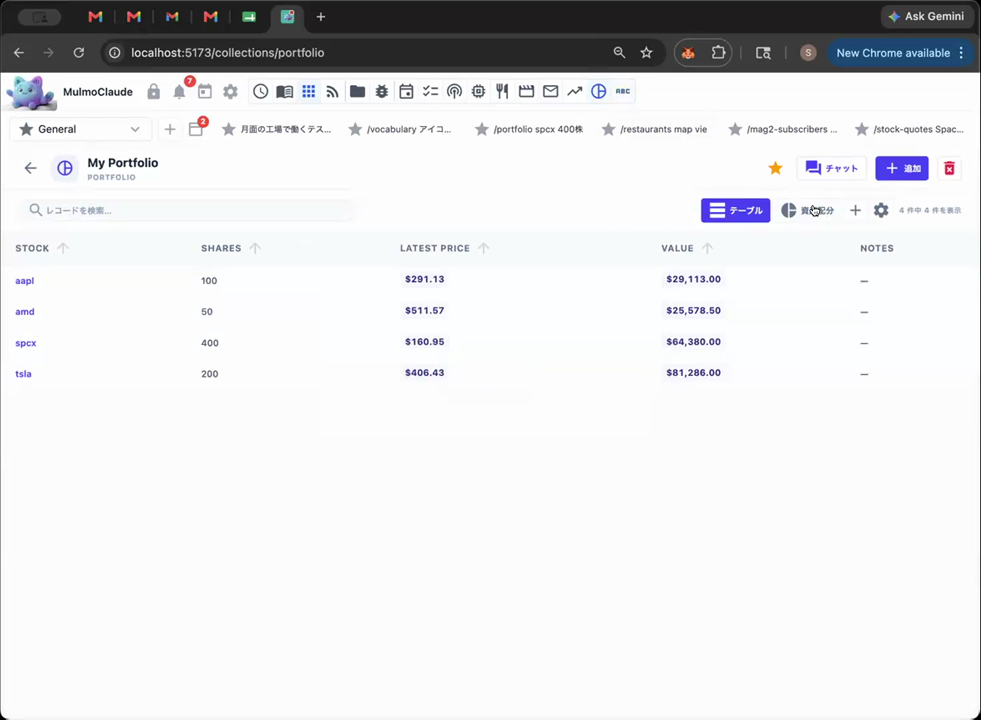This screenshot has width=981, height=720.
Task: Open bookmark /portfolio spcx 400株
Action: (529, 129)
